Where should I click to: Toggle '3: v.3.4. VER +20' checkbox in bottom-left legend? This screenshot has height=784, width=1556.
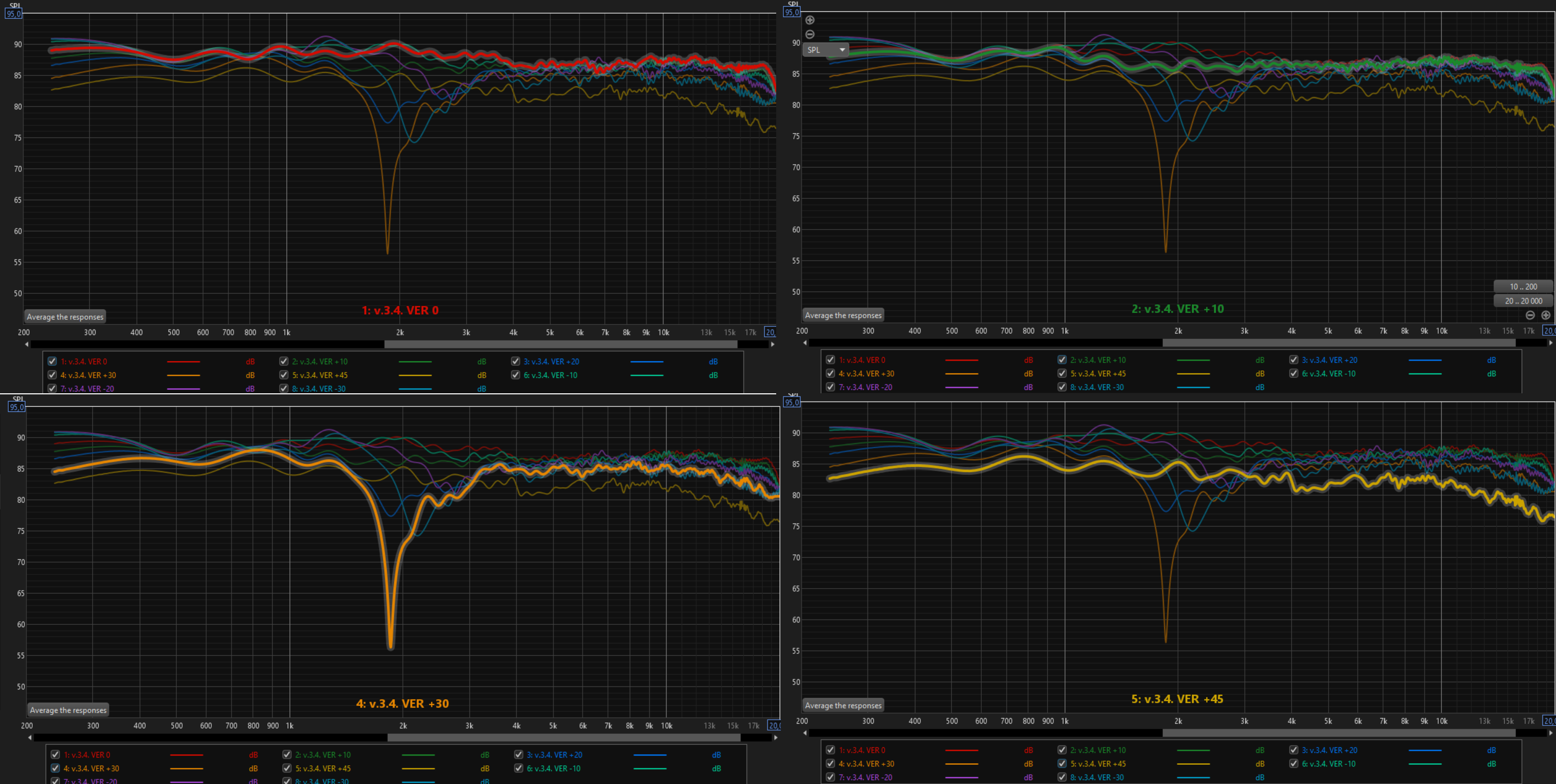(518, 754)
